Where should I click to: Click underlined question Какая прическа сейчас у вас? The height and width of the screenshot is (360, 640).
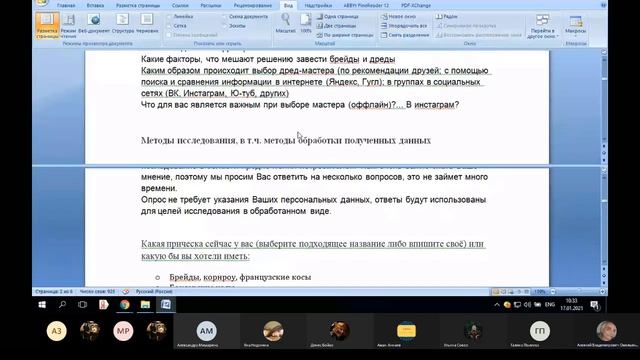tap(313, 250)
